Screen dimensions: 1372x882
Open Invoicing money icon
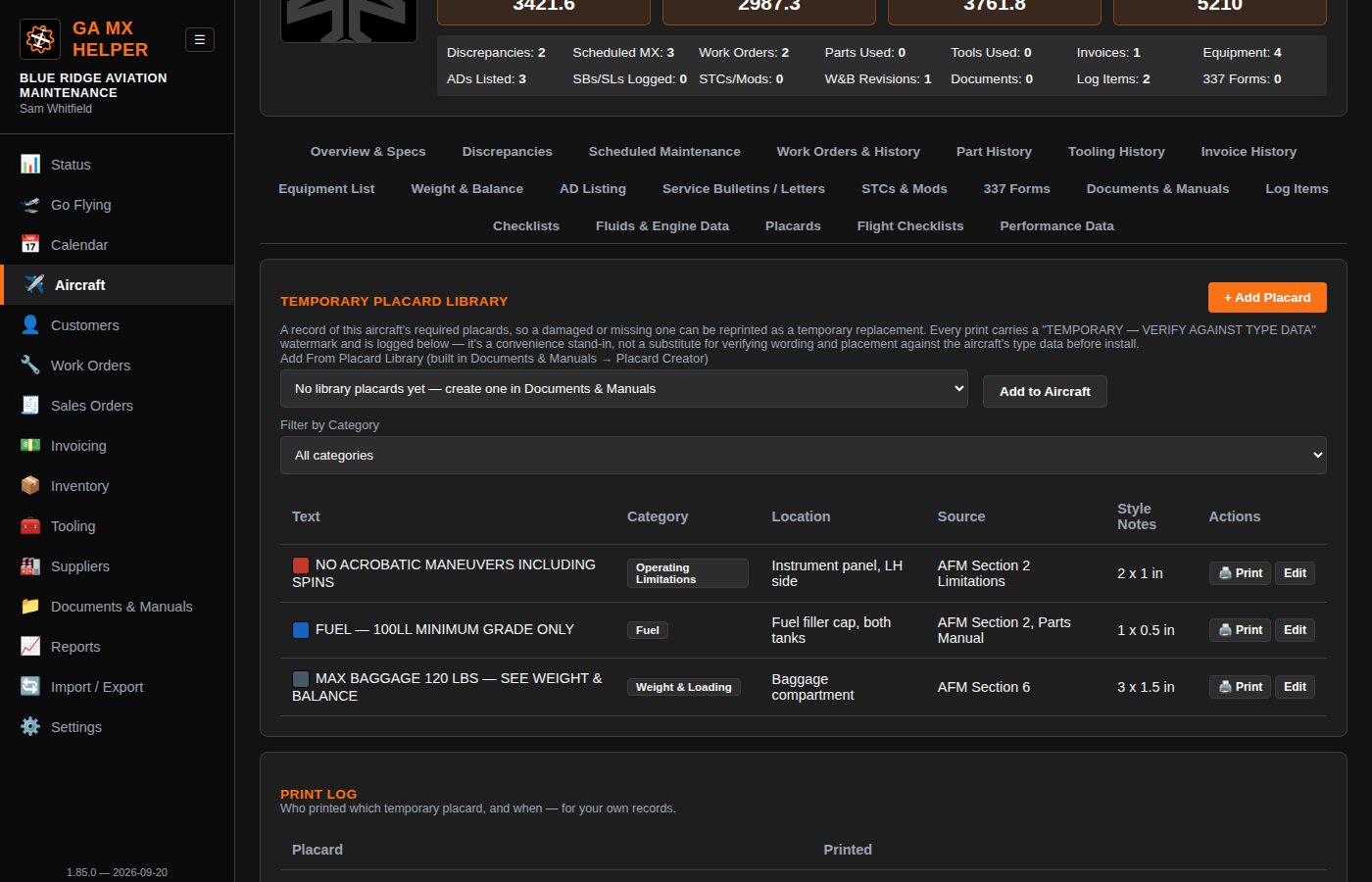click(x=30, y=445)
